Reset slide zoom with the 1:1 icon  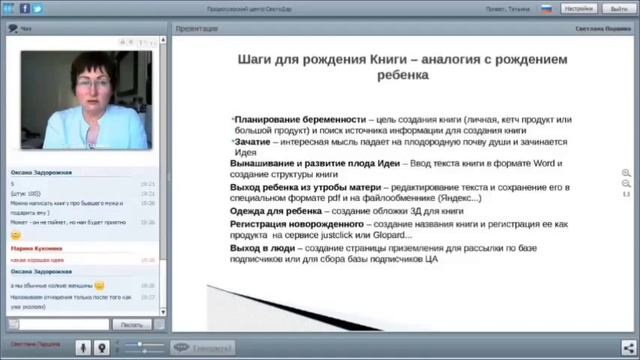(626, 194)
